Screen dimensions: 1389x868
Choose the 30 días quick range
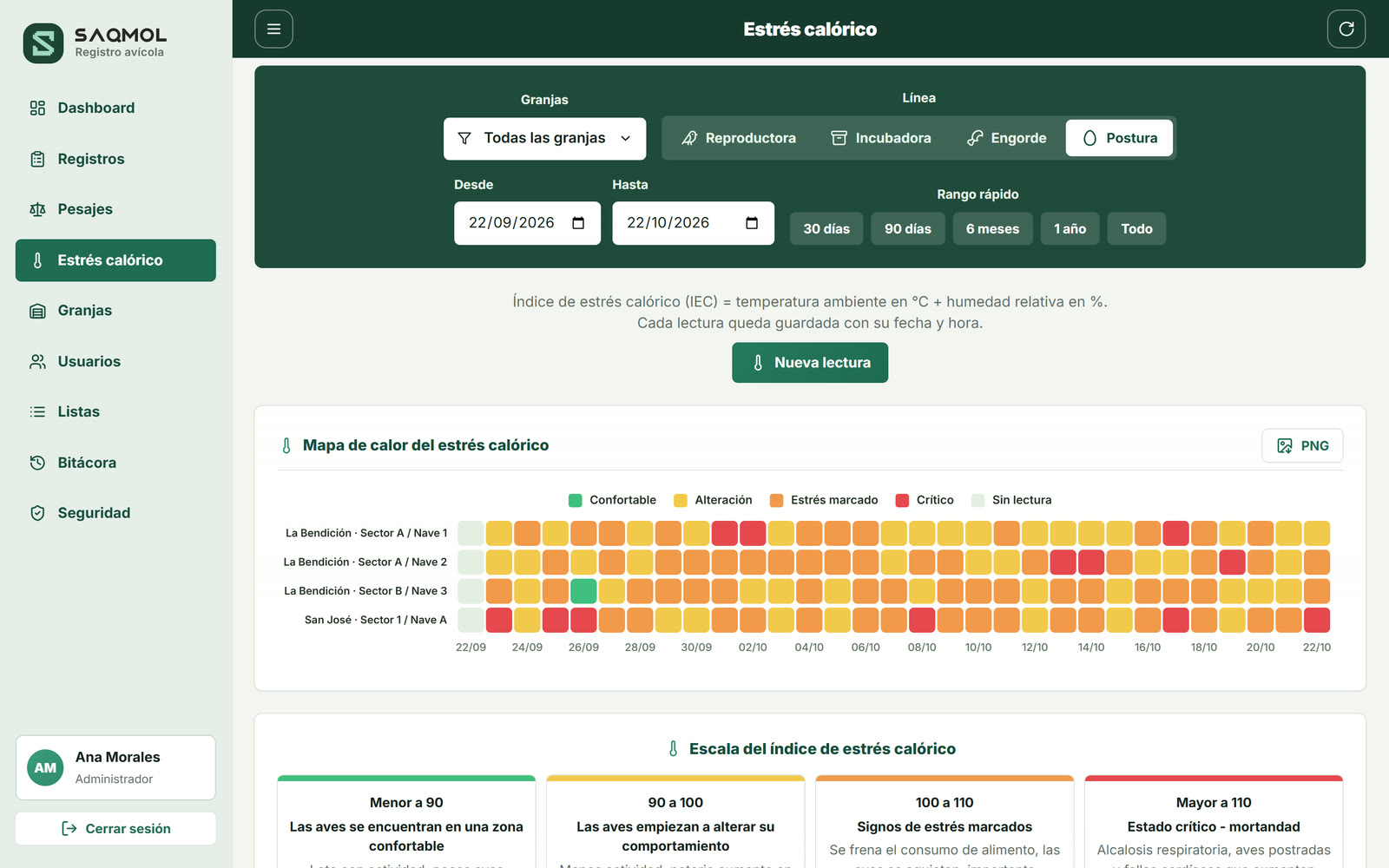click(826, 229)
